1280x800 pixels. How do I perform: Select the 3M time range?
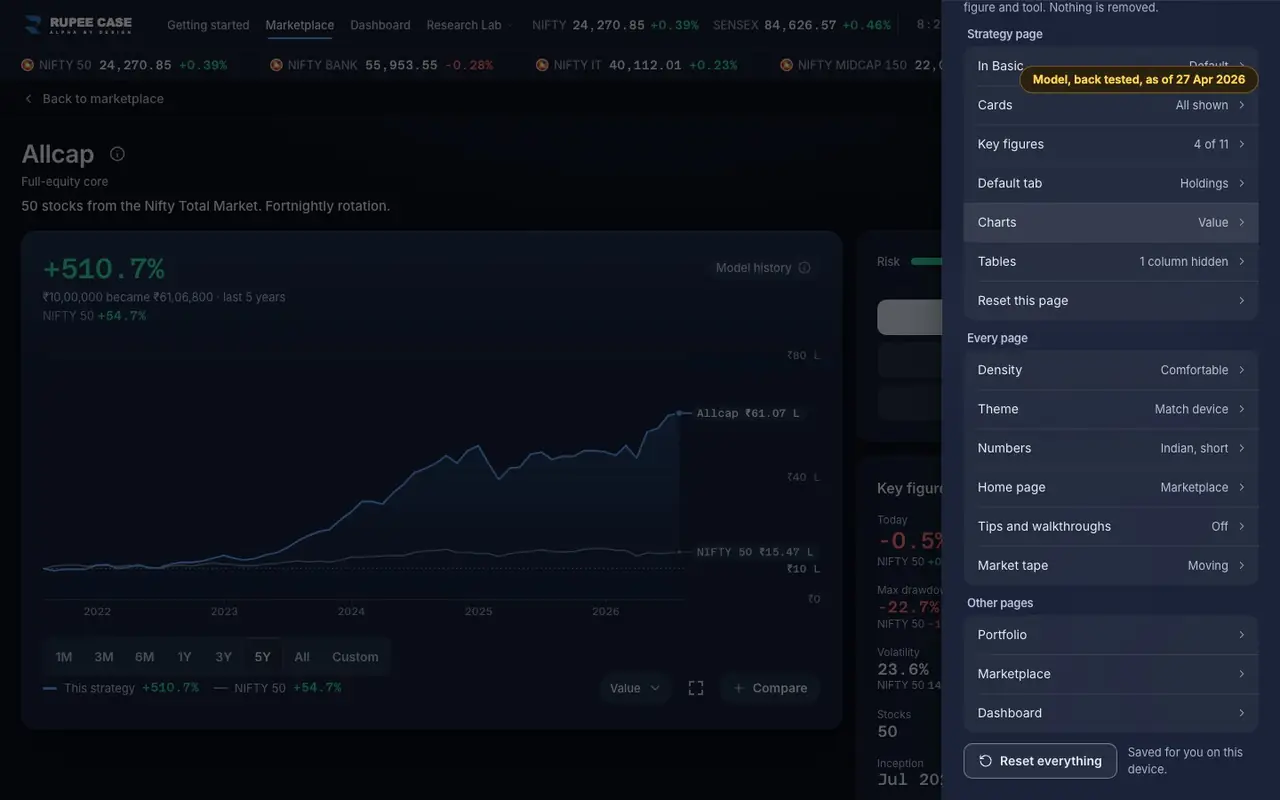point(104,657)
